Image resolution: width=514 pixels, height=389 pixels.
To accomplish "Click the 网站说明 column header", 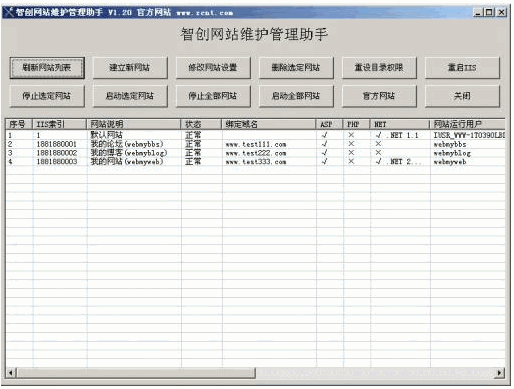I will [x=133, y=124].
